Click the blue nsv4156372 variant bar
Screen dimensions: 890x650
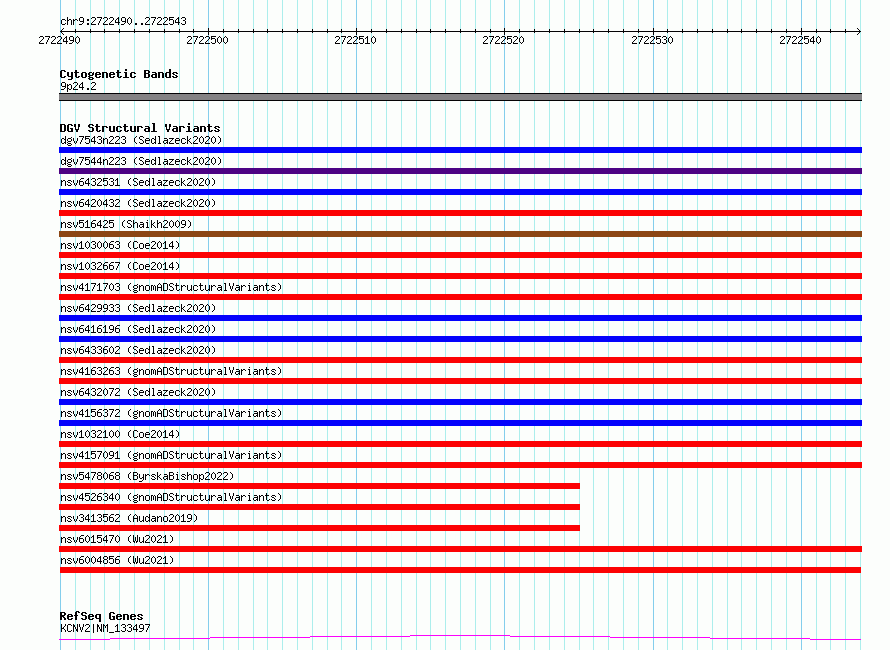point(460,423)
